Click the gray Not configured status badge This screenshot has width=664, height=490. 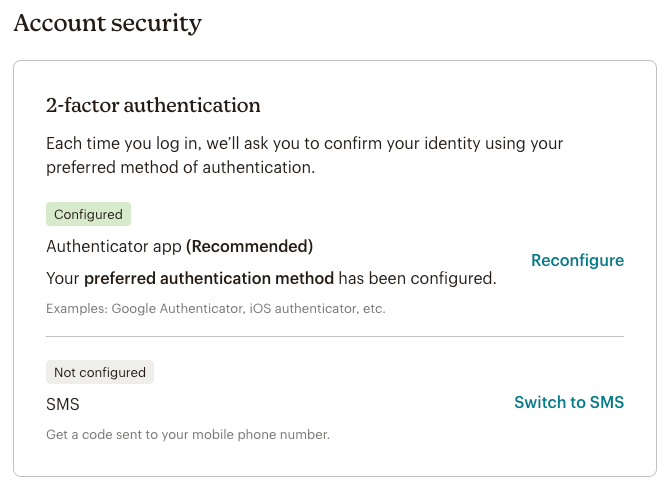point(100,372)
